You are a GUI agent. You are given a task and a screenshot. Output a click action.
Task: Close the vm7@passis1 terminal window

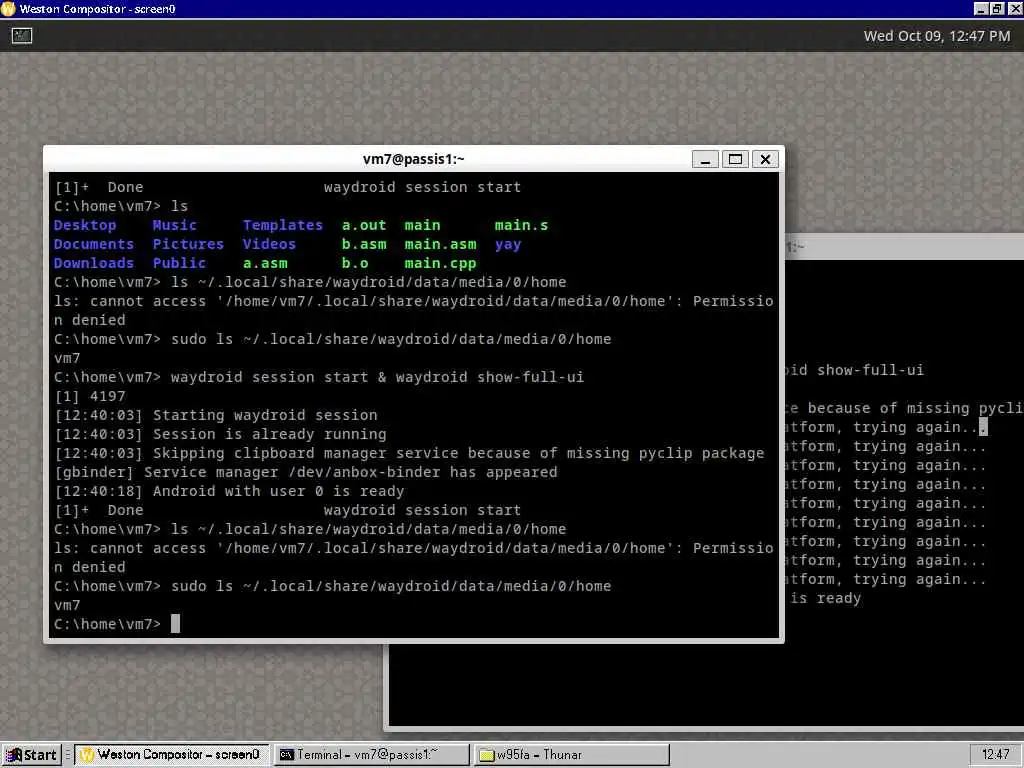[765, 159]
